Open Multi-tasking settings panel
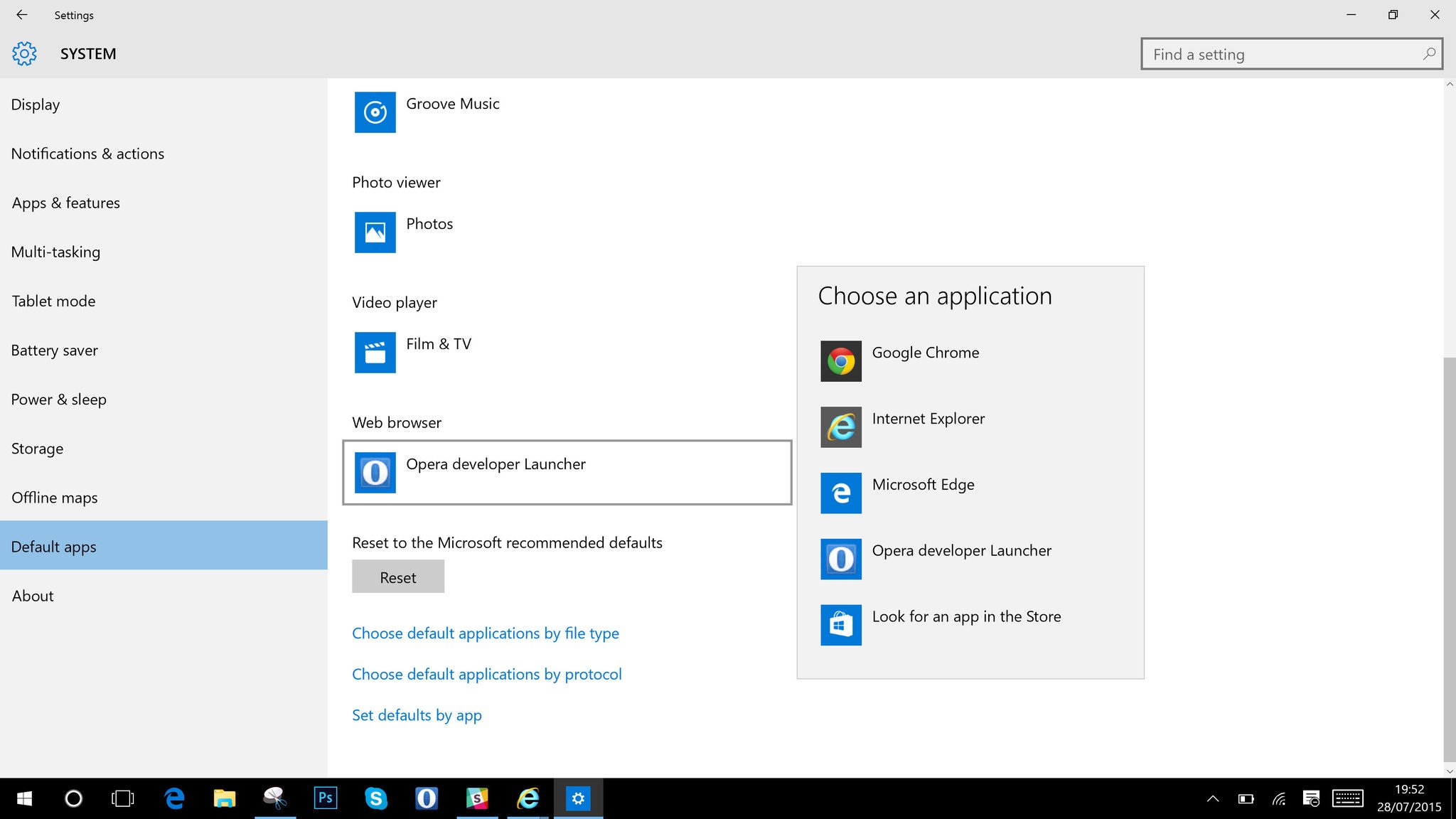The height and width of the screenshot is (819, 1456). coord(55,251)
